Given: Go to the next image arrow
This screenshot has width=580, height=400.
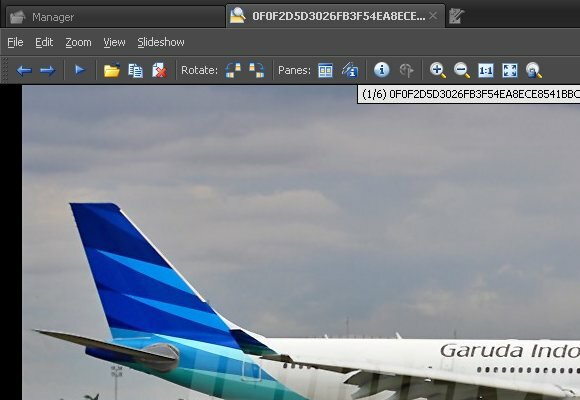Looking at the screenshot, I should coord(47,70).
